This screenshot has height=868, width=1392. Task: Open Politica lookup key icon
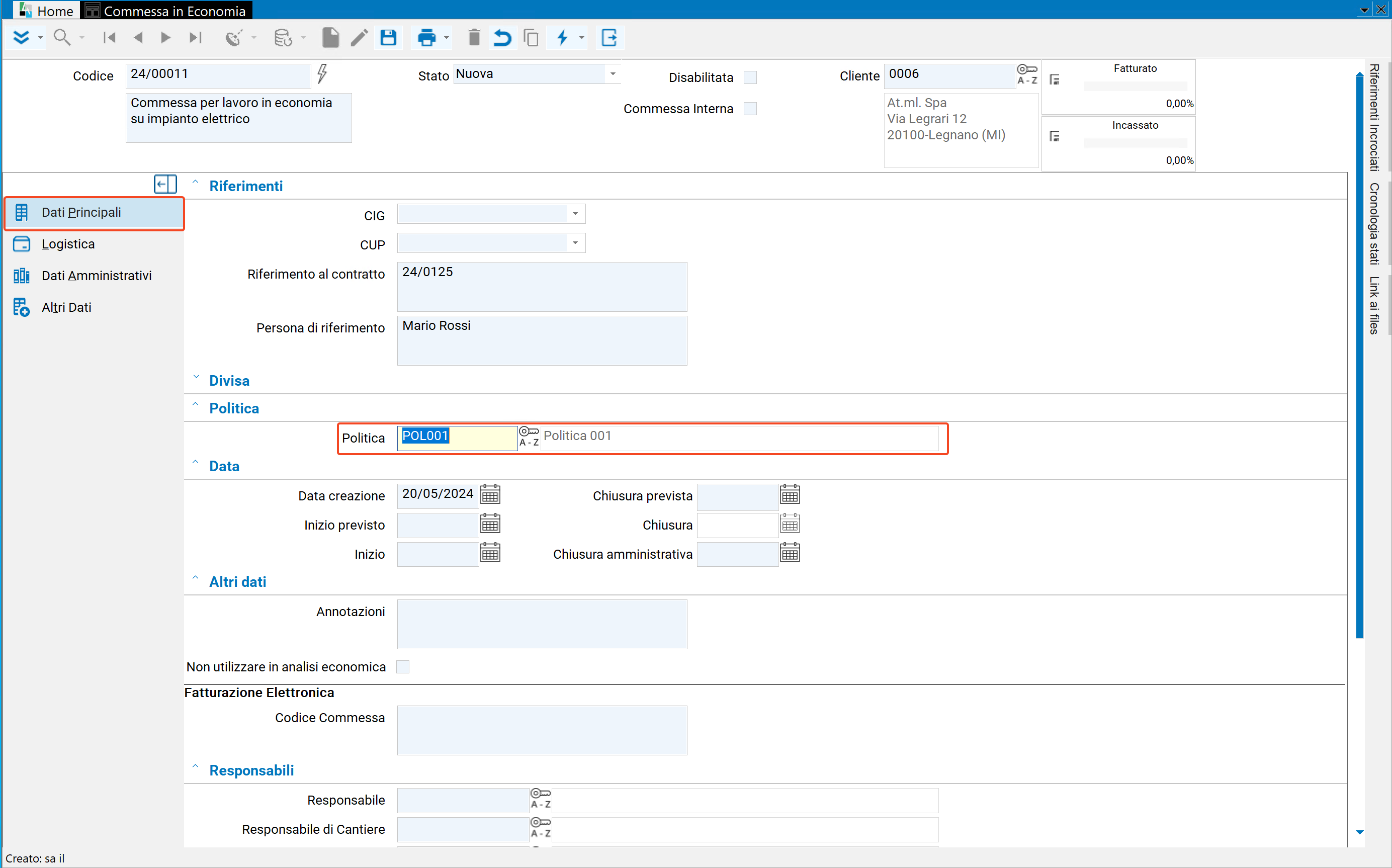529,437
